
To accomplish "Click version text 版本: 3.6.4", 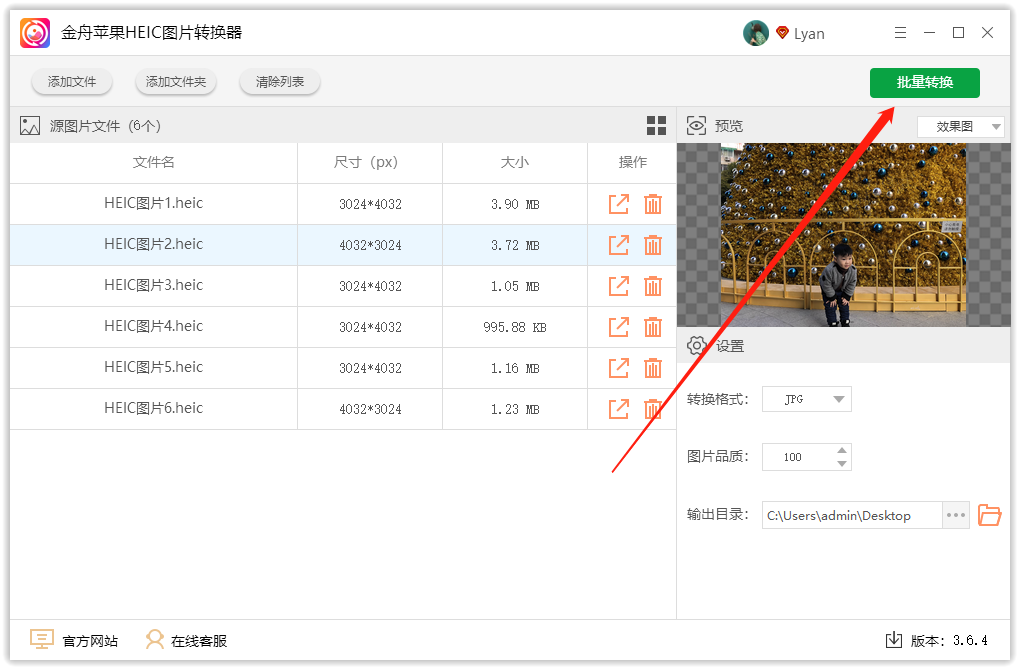I will [949, 641].
